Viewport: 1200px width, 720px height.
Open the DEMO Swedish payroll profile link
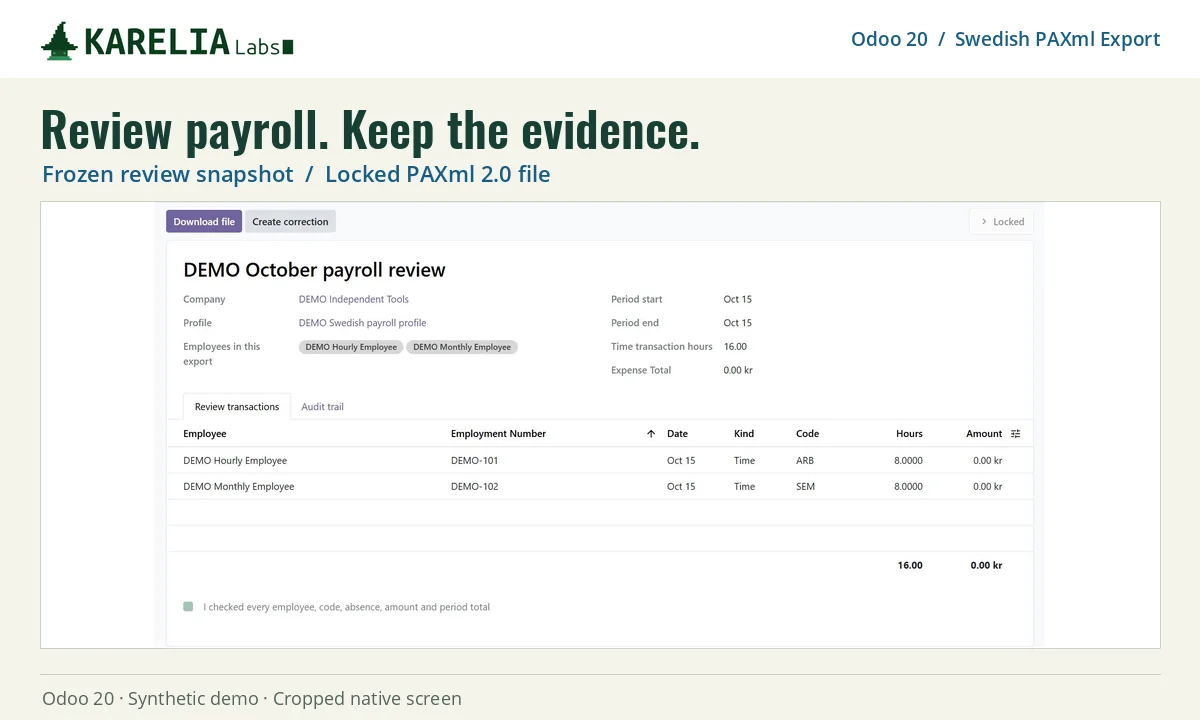(362, 323)
